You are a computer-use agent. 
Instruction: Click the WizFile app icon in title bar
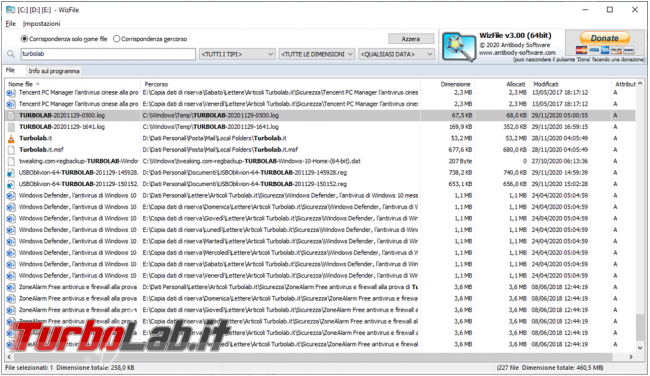(10, 10)
